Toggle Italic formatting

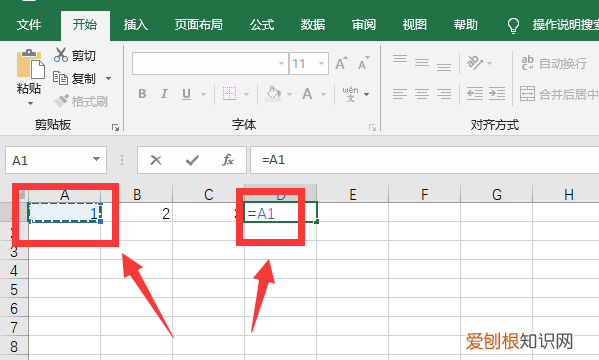click(x=164, y=94)
